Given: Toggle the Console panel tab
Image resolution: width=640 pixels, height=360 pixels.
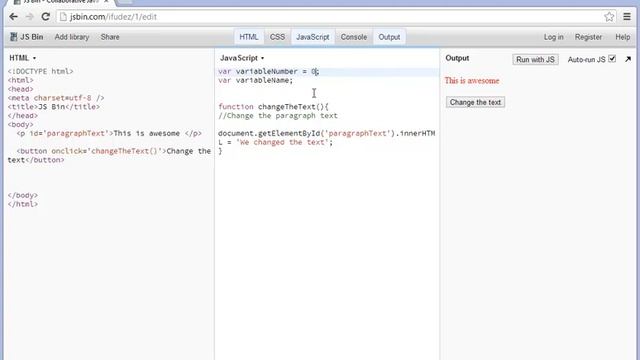Looking at the screenshot, I should pyautogui.click(x=354, y=37).
